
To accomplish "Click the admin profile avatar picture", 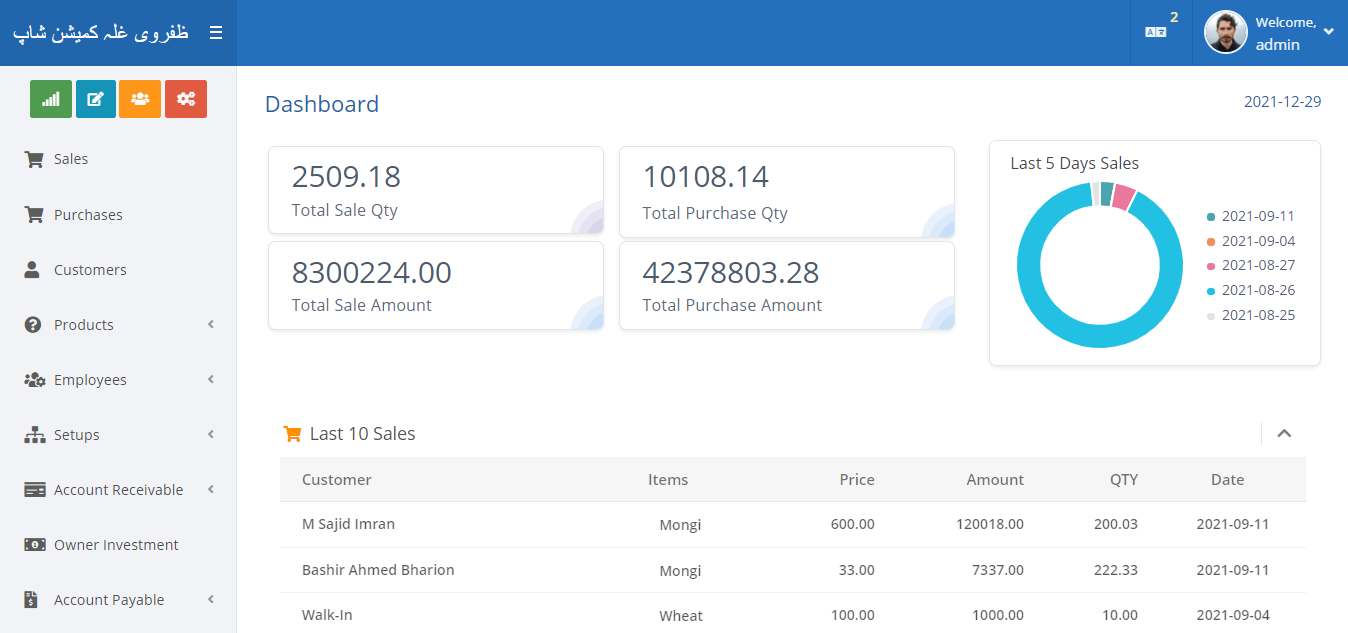I will pos(1225,32).
